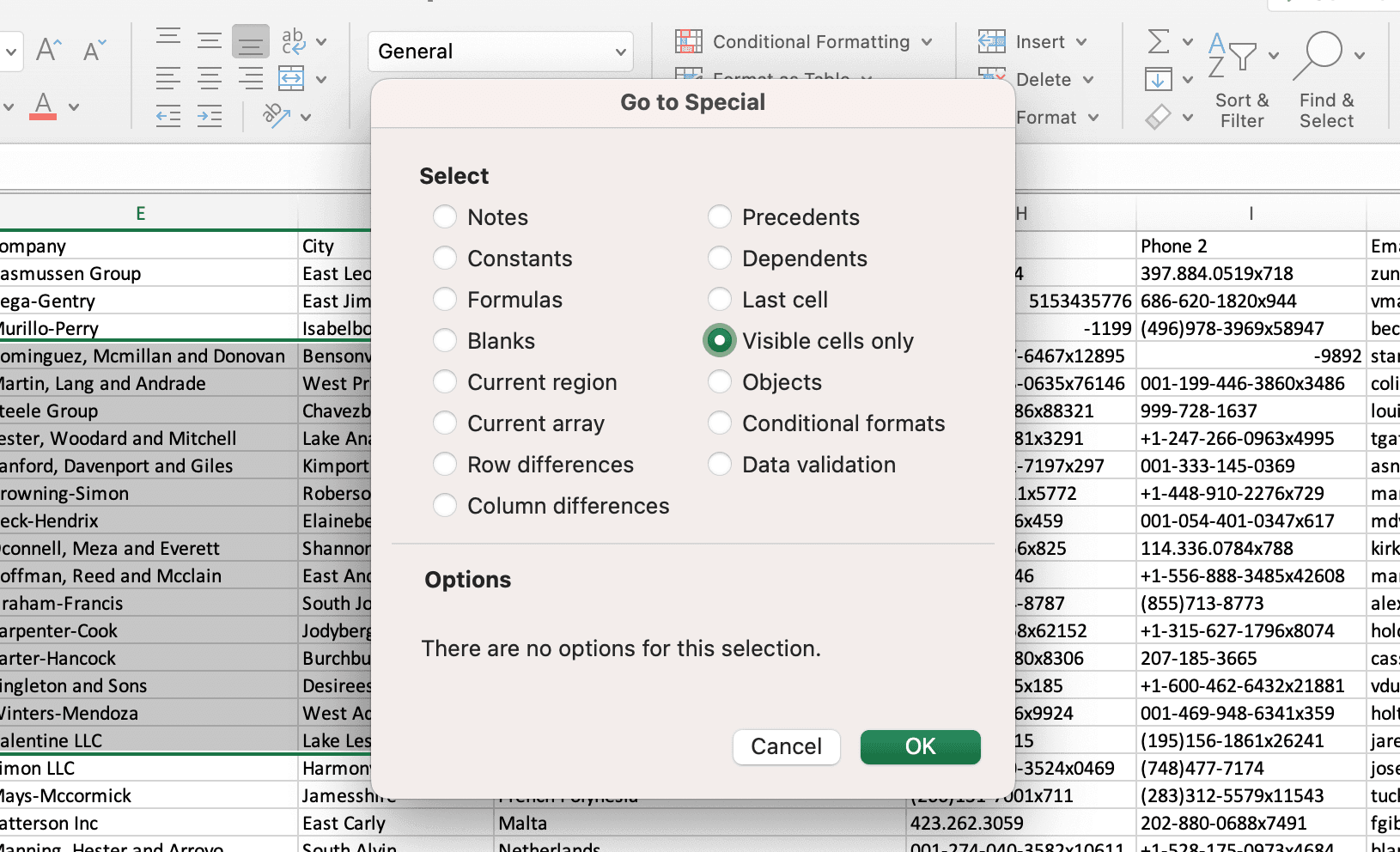Choose the Constants radio button

445,259
